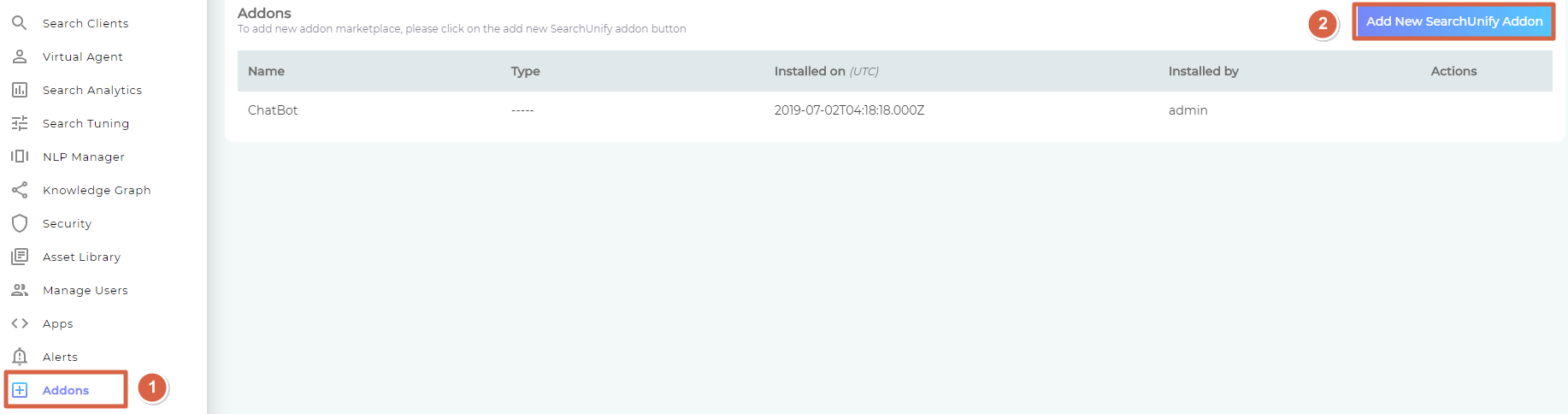Click the Apps code brackets icon
Screen dimensions: 1568x414
19,323
